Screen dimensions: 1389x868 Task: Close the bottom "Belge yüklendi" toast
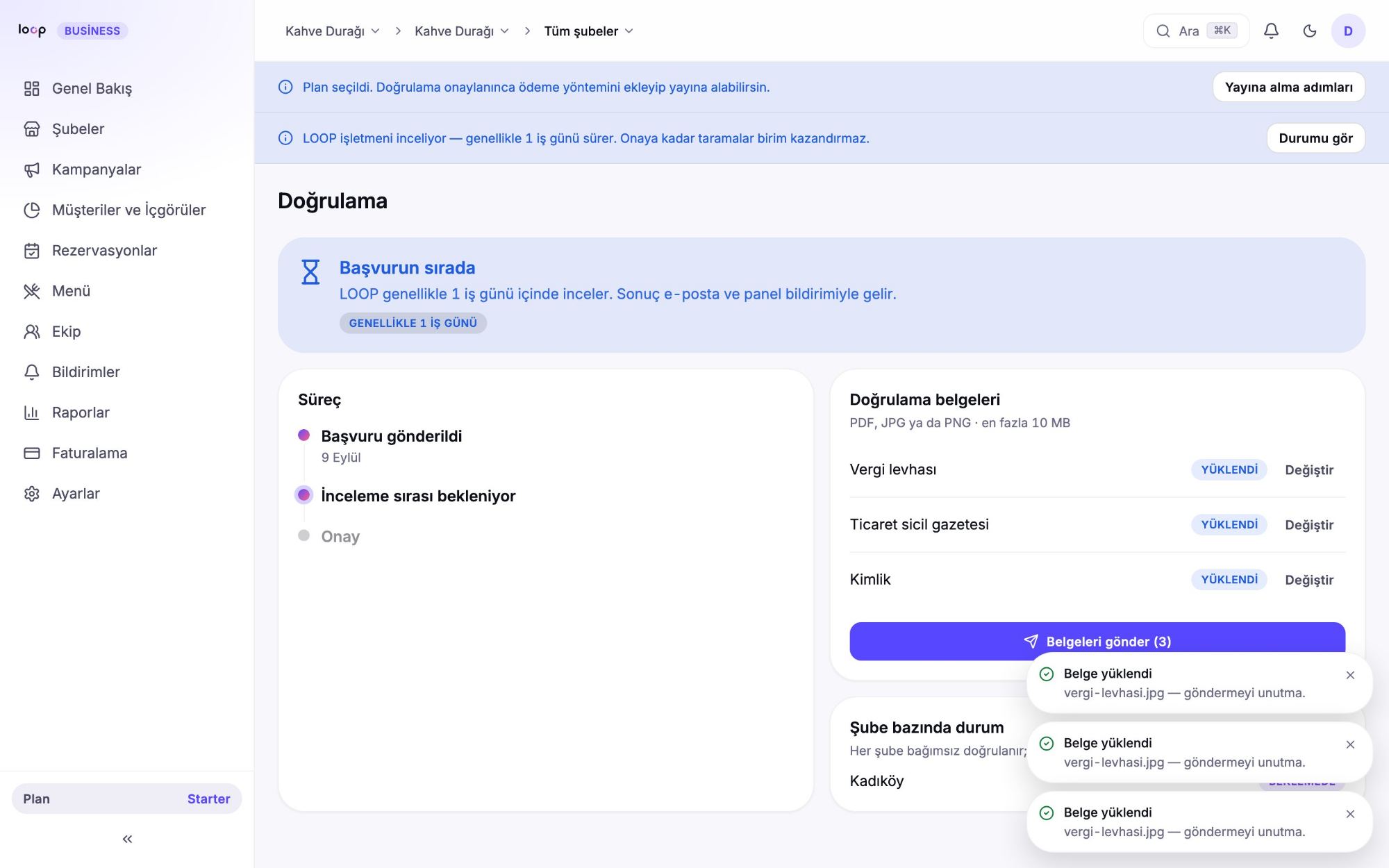1350,814
